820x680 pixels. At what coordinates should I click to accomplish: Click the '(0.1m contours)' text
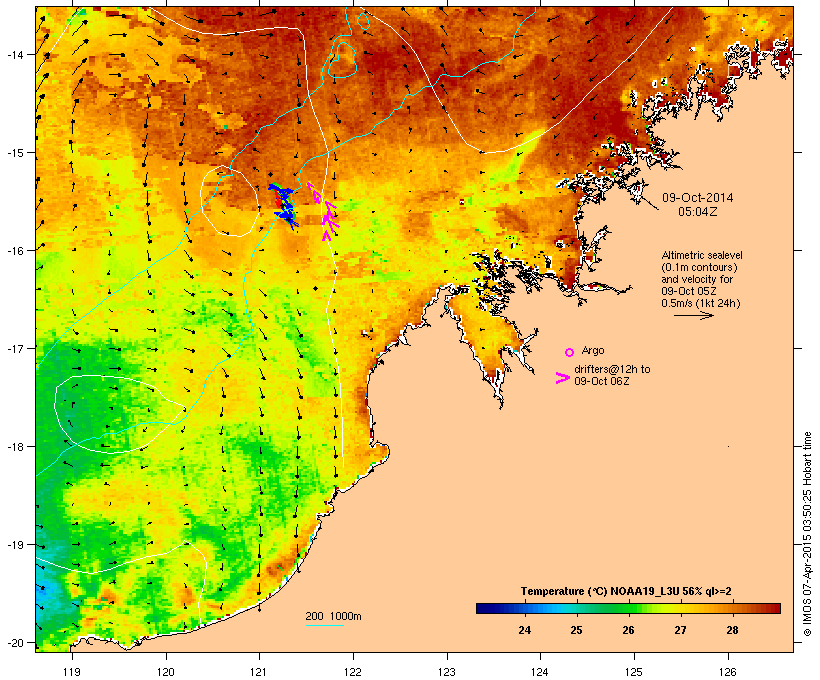coord(699,267)
